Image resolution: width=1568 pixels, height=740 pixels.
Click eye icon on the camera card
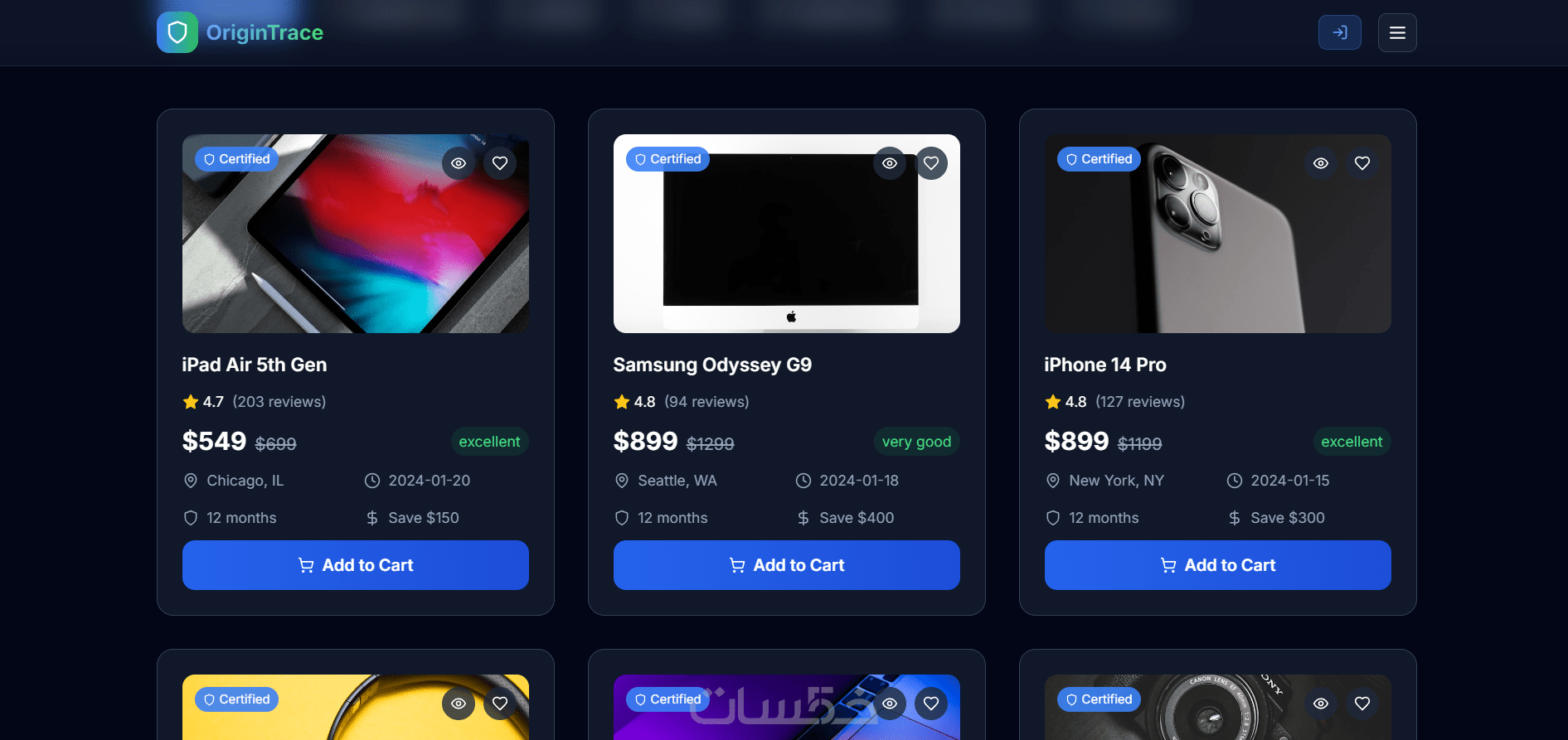coord(1321,704)
